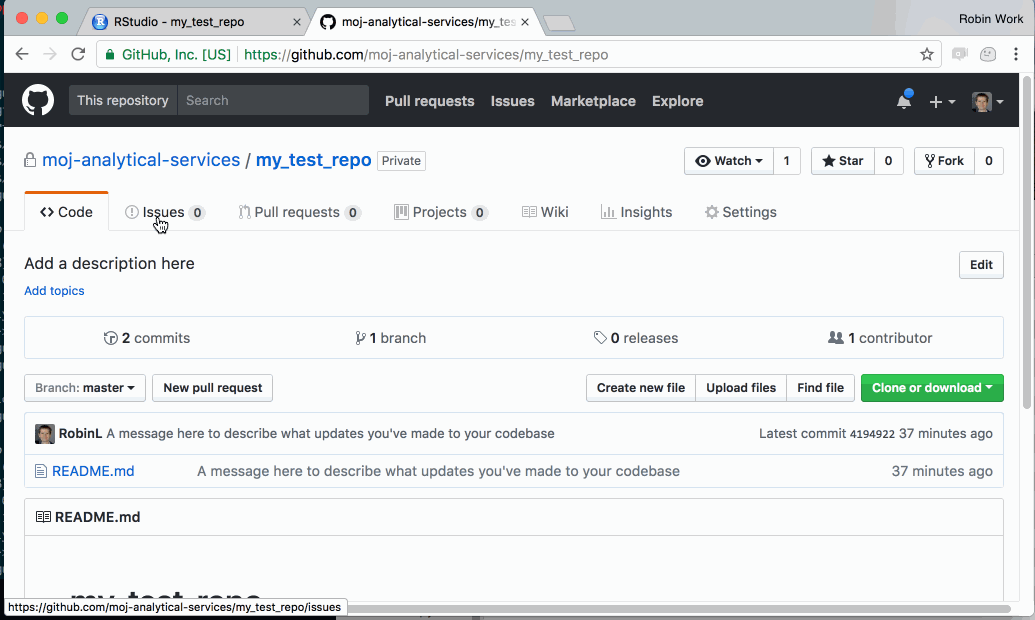Click Issues in the top navigation
The width and height of the screenshot is (1035, 620).
point(512,101)
